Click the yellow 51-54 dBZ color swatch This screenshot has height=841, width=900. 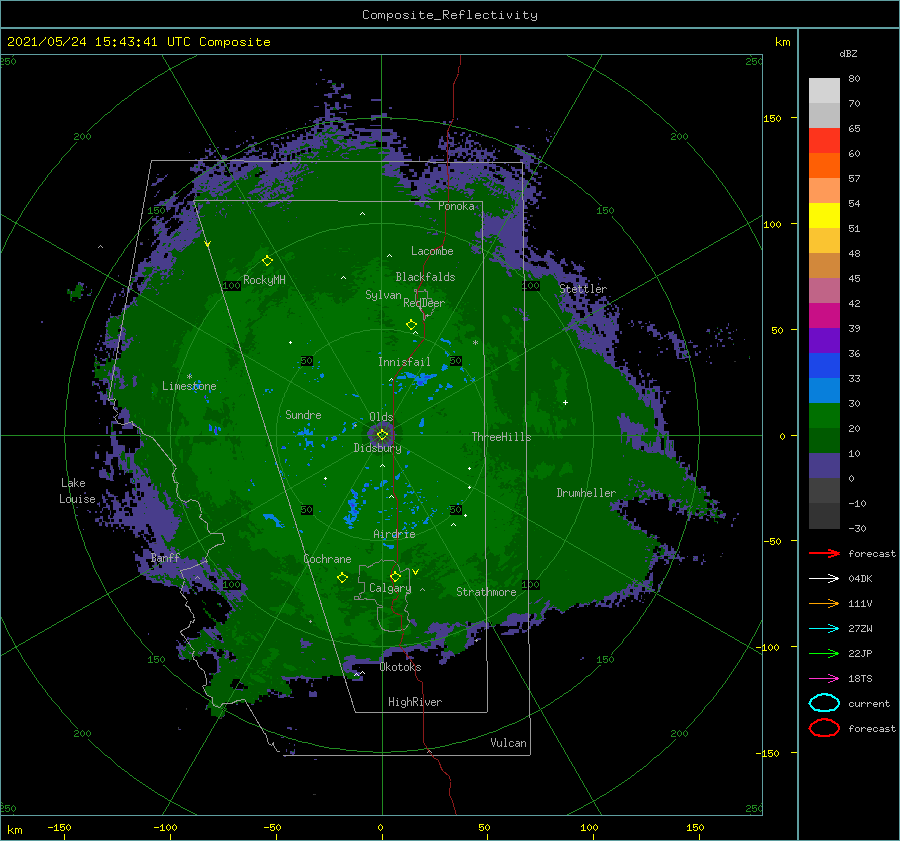coord(824,216)
